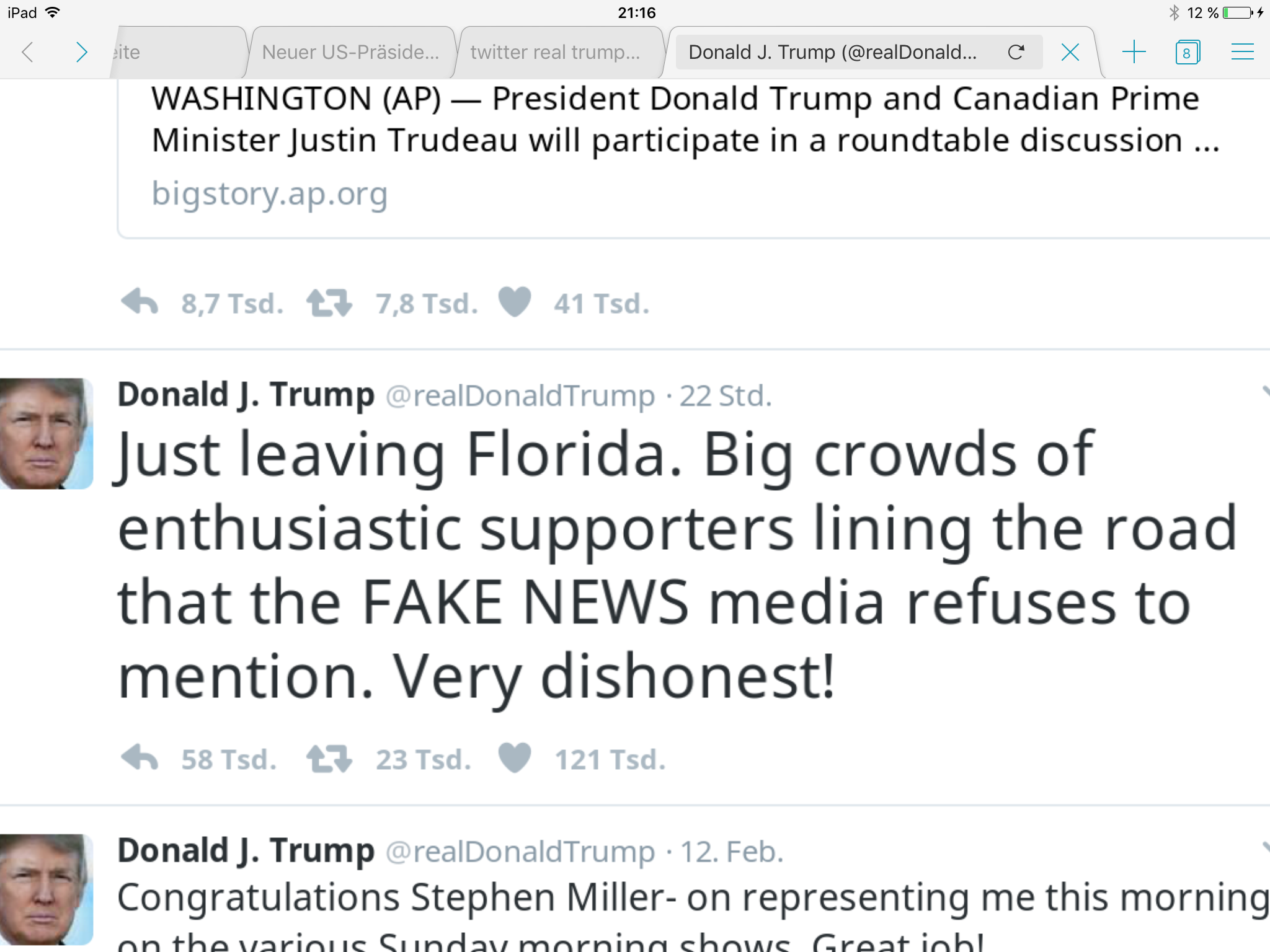Reply to the Just leaving Florida tweet
Viewport: 1270px width, 952px height.
click(140, 759)
